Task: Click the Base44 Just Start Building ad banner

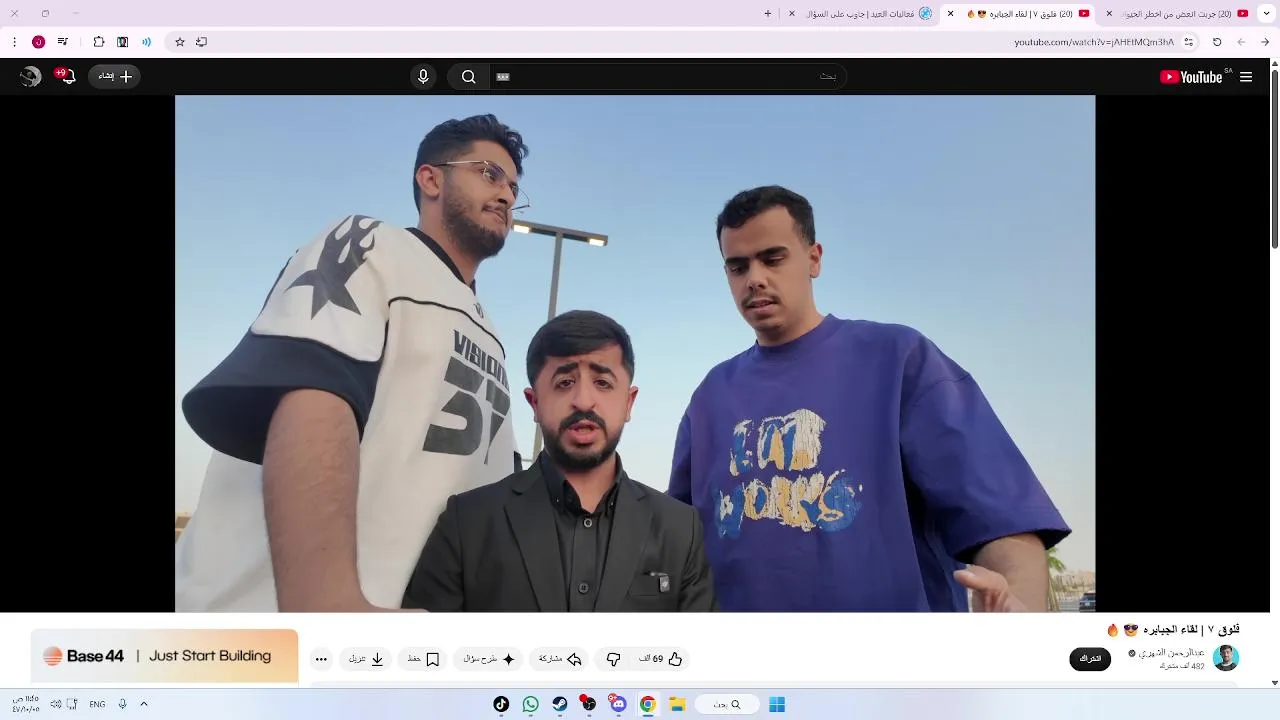Action: tap(164, 656)
